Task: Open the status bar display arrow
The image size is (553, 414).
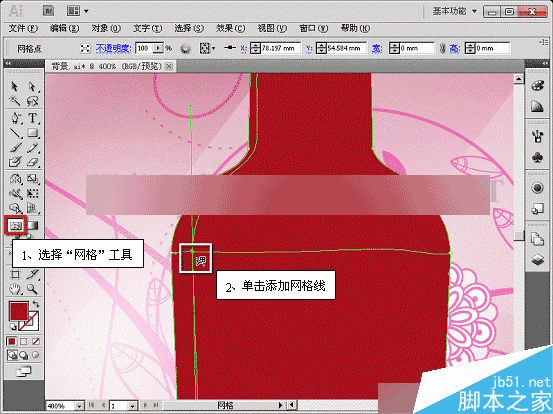Action: (281, 405)
